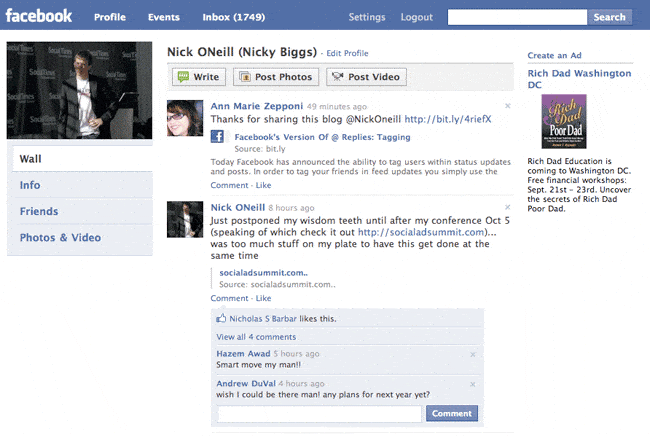
Task: Click the '49 minutes ago' timestamp
Action: click(337, 107)
